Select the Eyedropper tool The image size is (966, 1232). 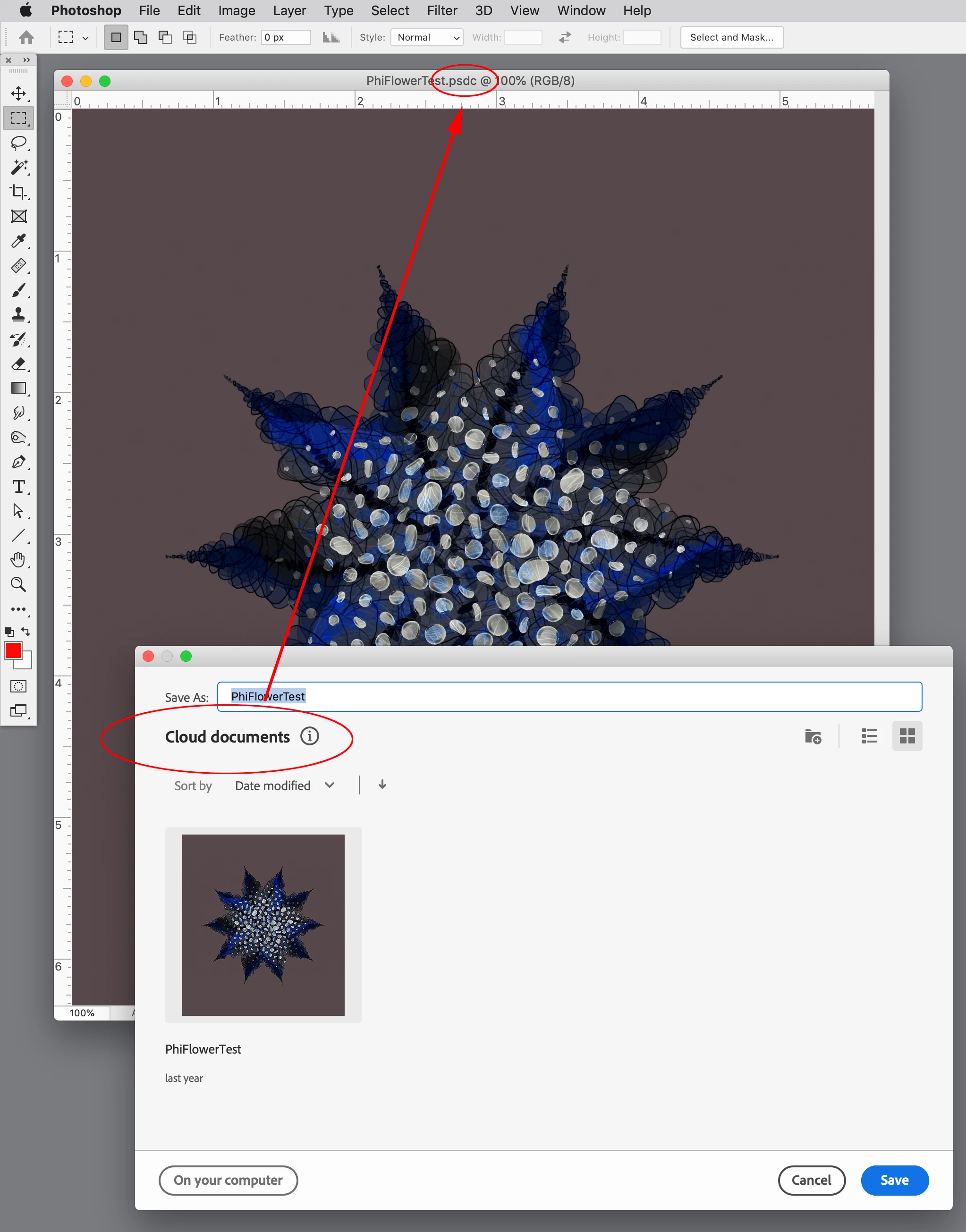click(x=18, y=241)
